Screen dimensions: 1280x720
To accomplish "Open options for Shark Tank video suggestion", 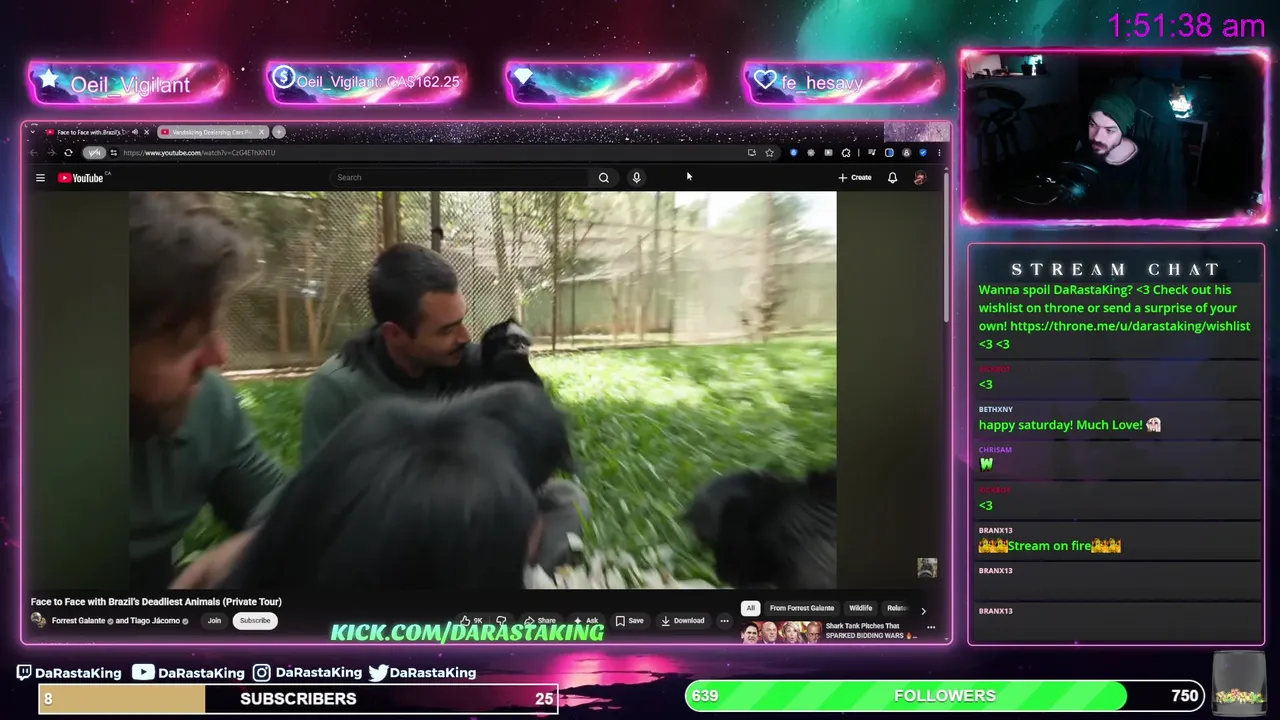I will click(x=931, y=628).
